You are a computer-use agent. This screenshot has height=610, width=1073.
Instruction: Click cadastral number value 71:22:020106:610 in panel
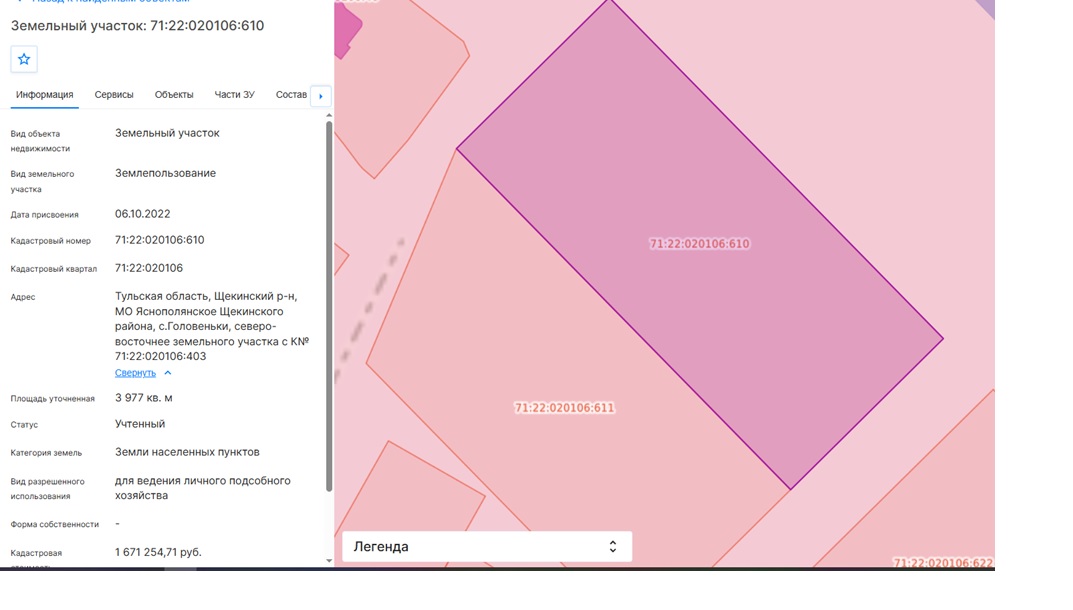(159, 240)
